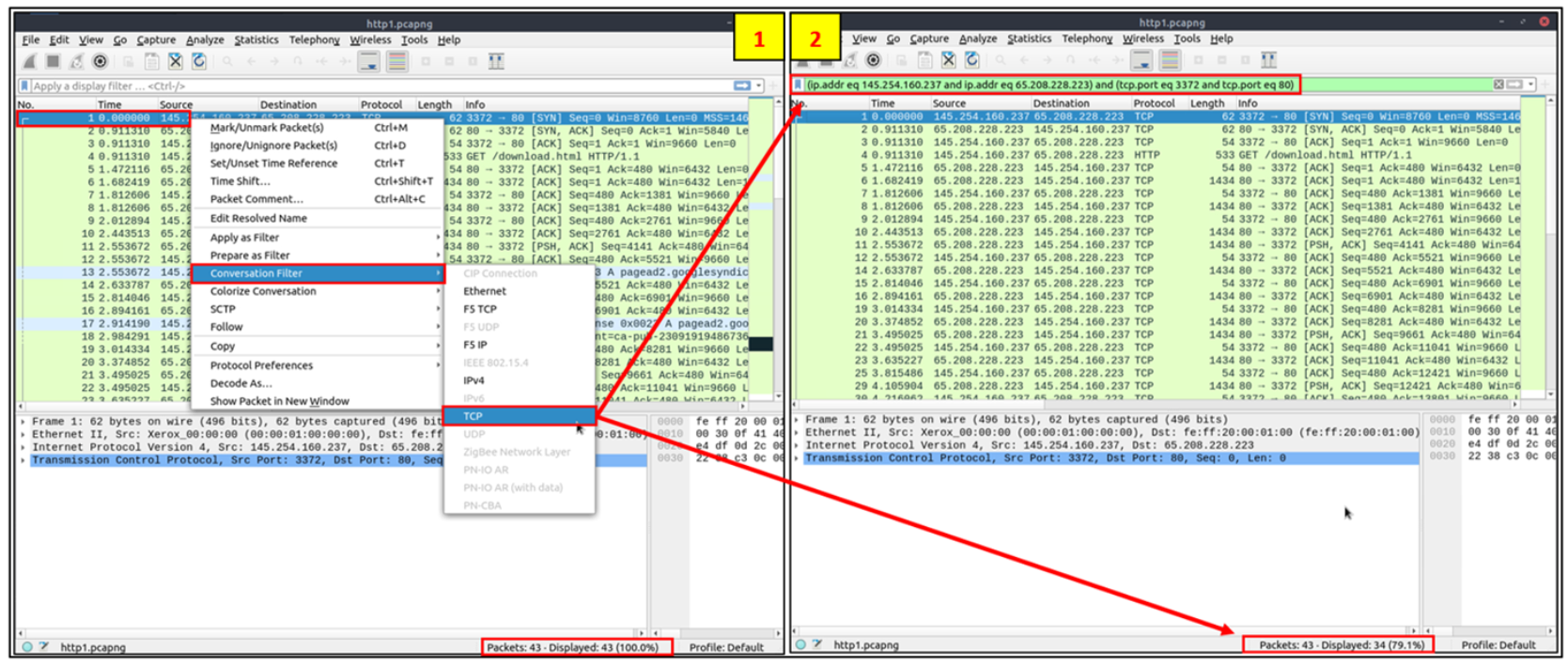This screenshot has height=666, width=1568.
Task: Apply display filter arrow in right window
Action: [1514, 85]
